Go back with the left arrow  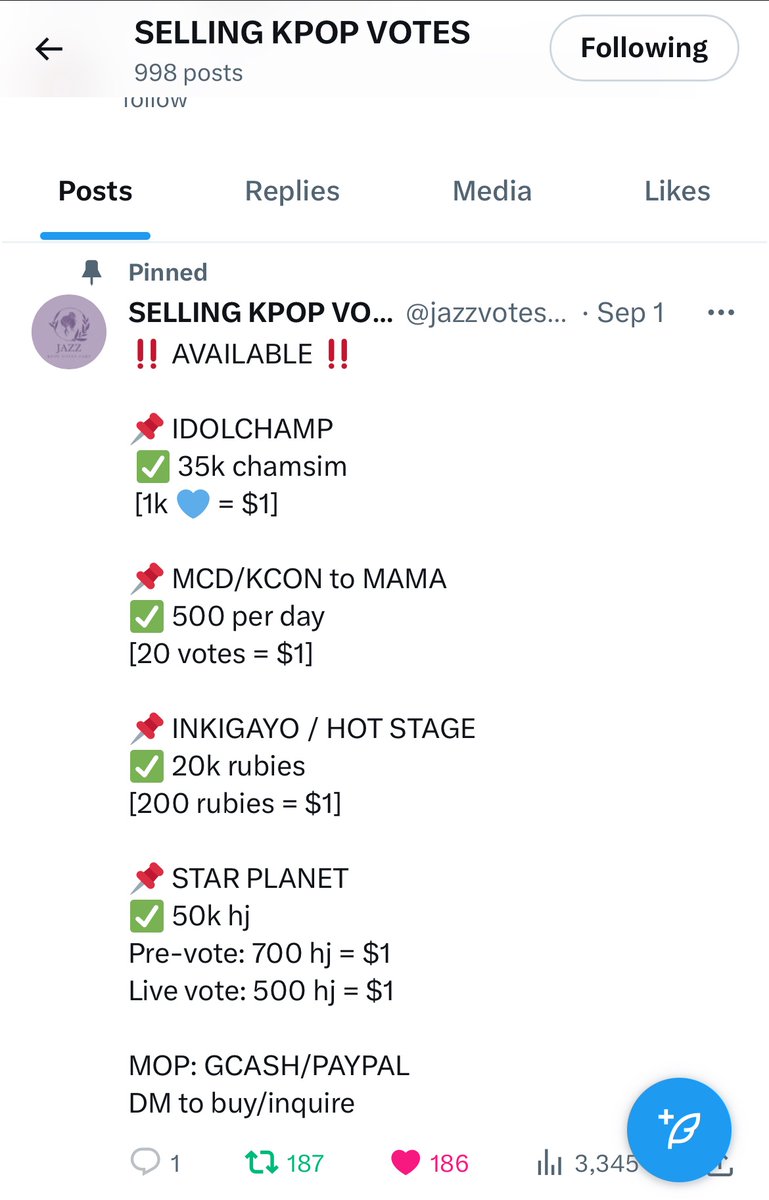[49, 48]
